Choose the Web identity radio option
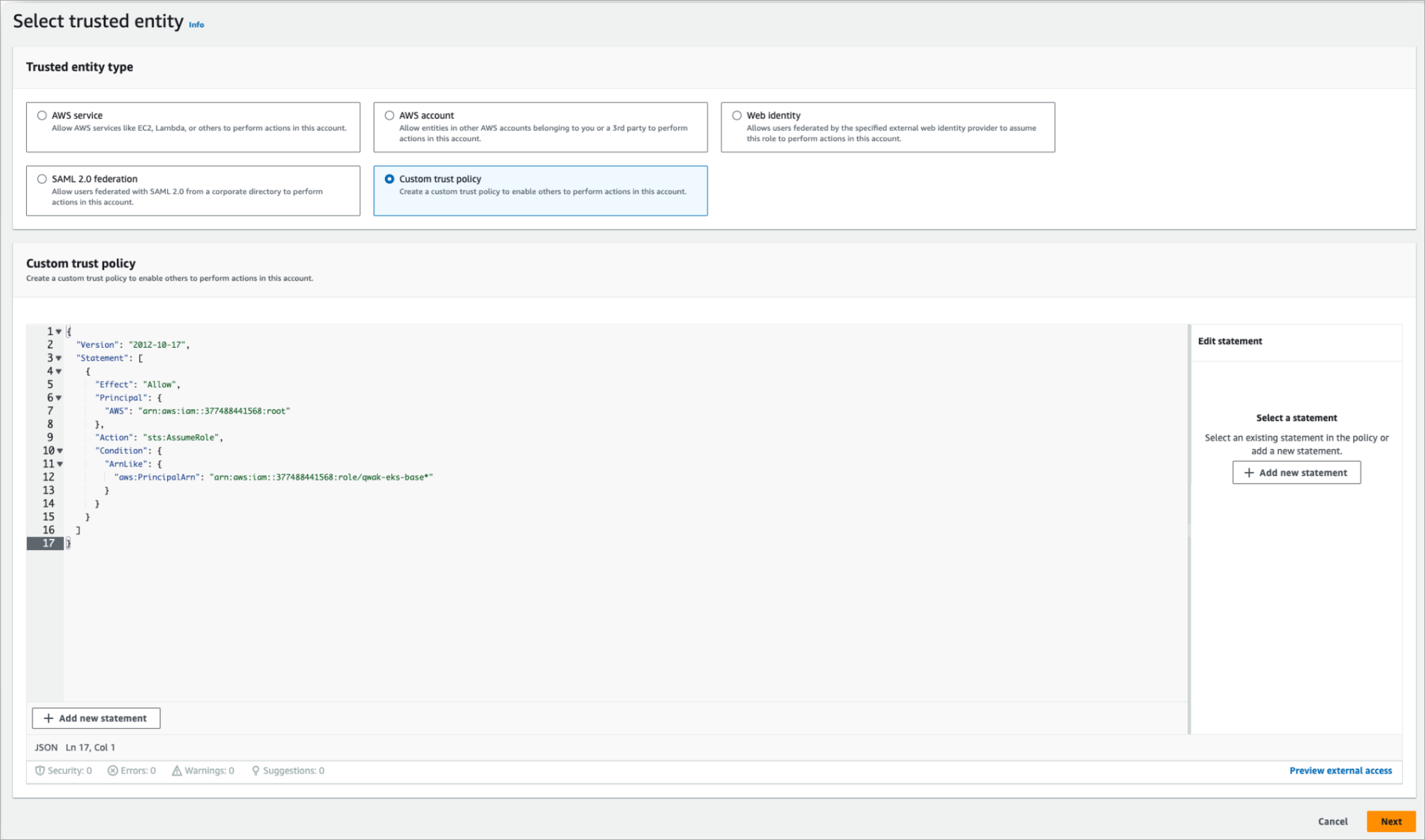Viewport: 1425px width, 840px height. (736, 115)
